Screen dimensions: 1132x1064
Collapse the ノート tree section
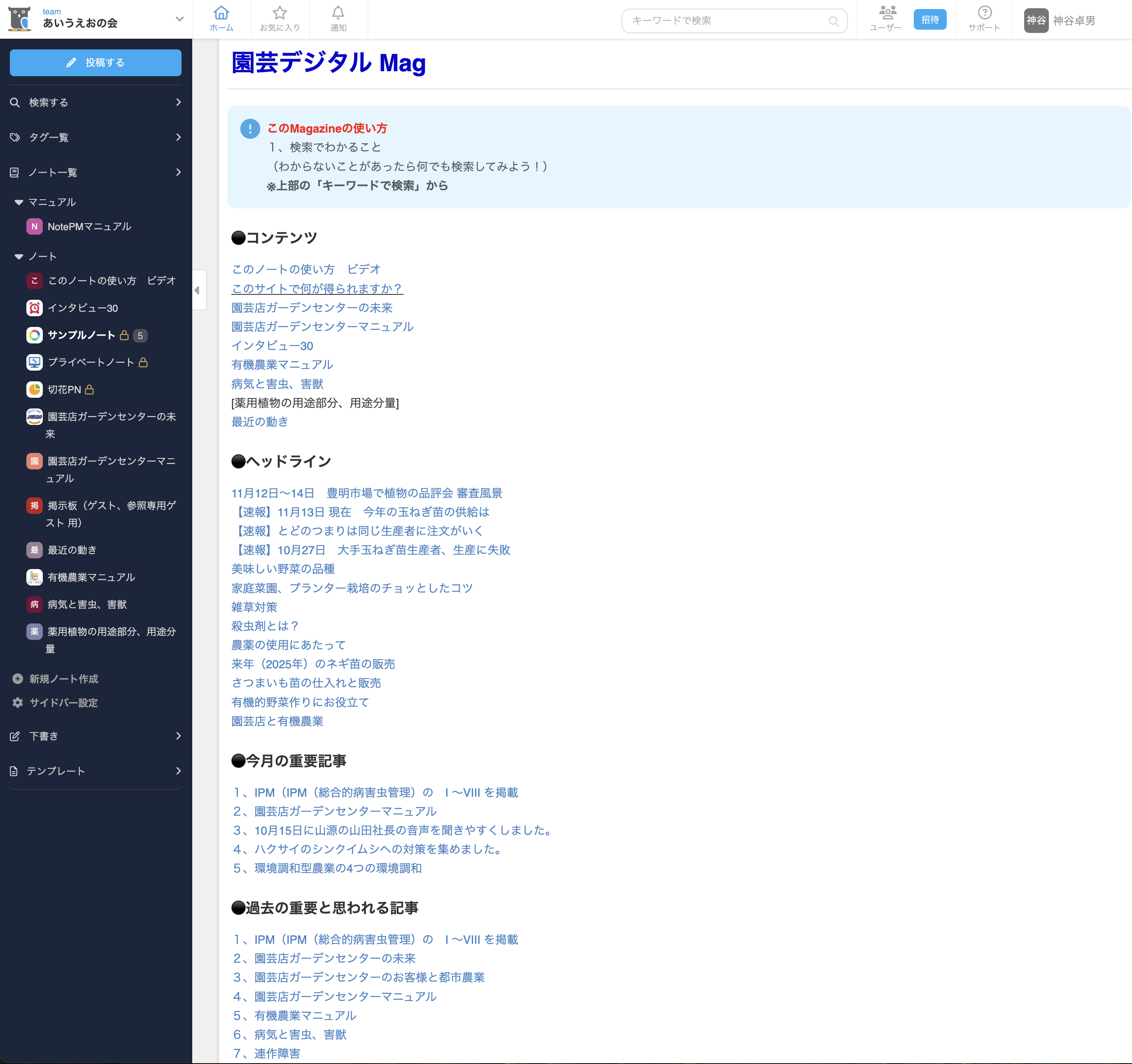19,256
